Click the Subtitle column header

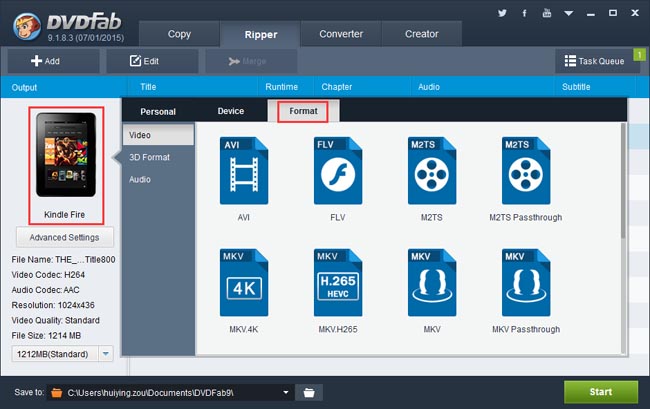576,87
